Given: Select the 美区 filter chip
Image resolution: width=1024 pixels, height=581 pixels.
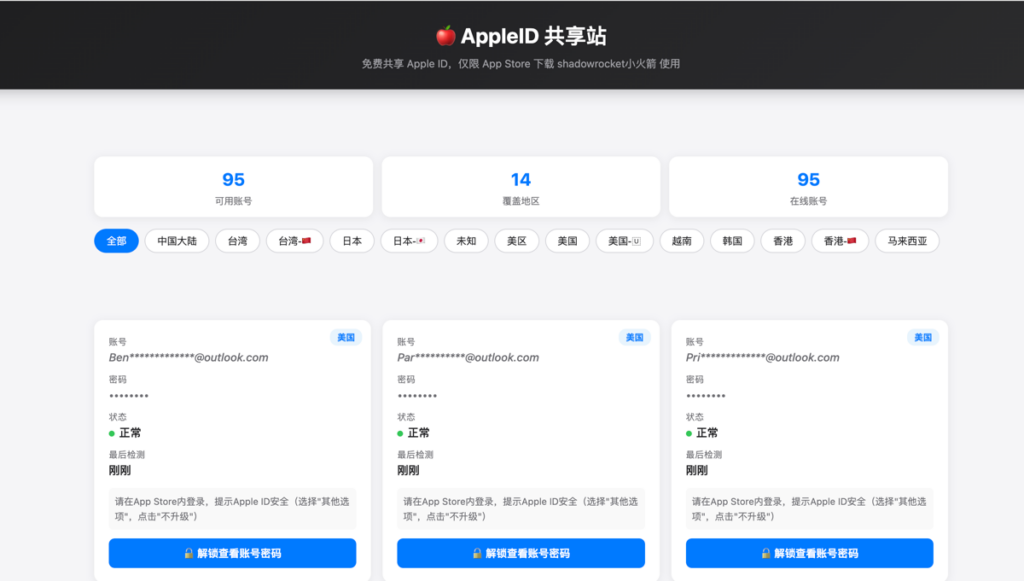Looking at the screenshot, I should pyautogui.click(x=517, y=241).
